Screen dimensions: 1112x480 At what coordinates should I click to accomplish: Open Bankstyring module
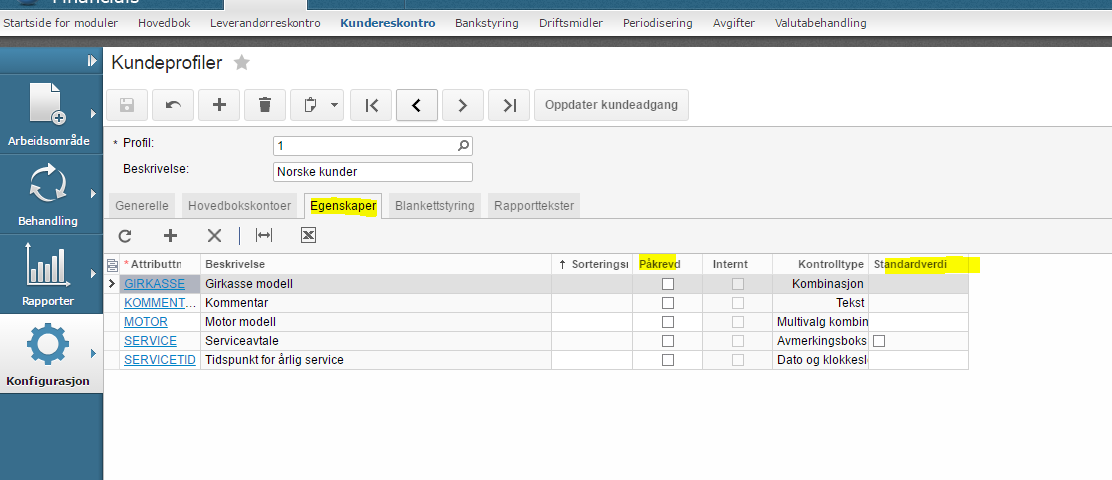tap(486, 23)
